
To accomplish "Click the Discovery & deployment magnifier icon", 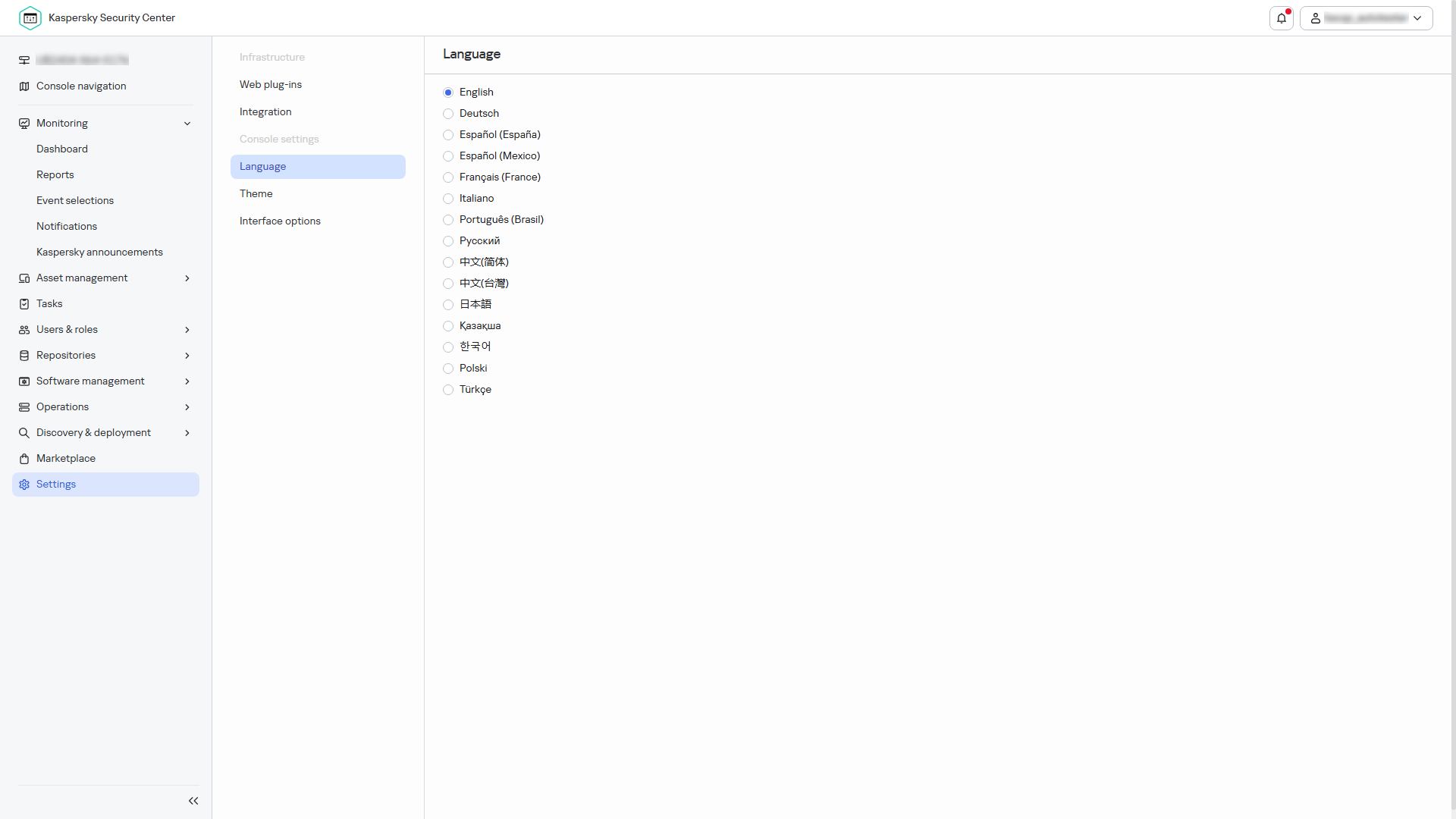I will [x=24, y=433].
